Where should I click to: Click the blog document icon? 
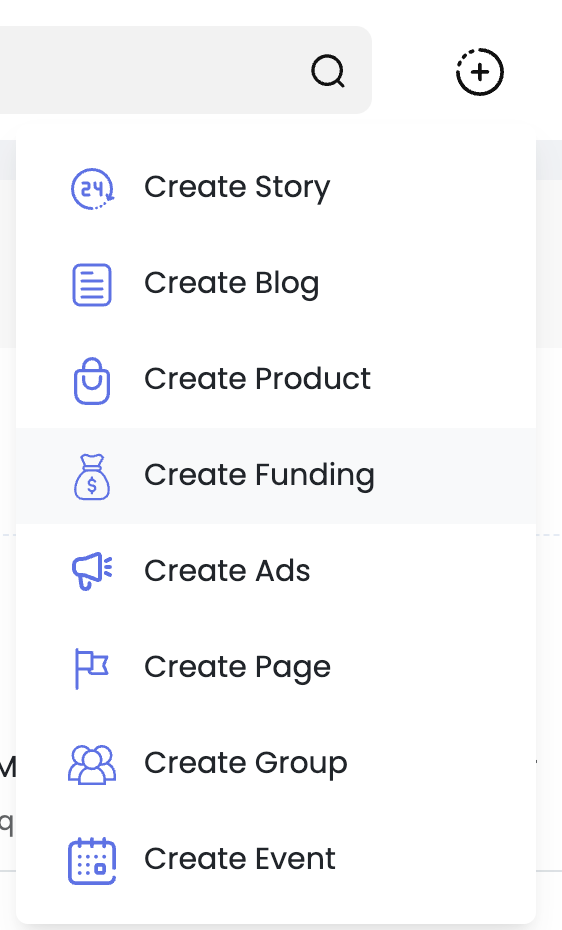[x=92, y=285]
